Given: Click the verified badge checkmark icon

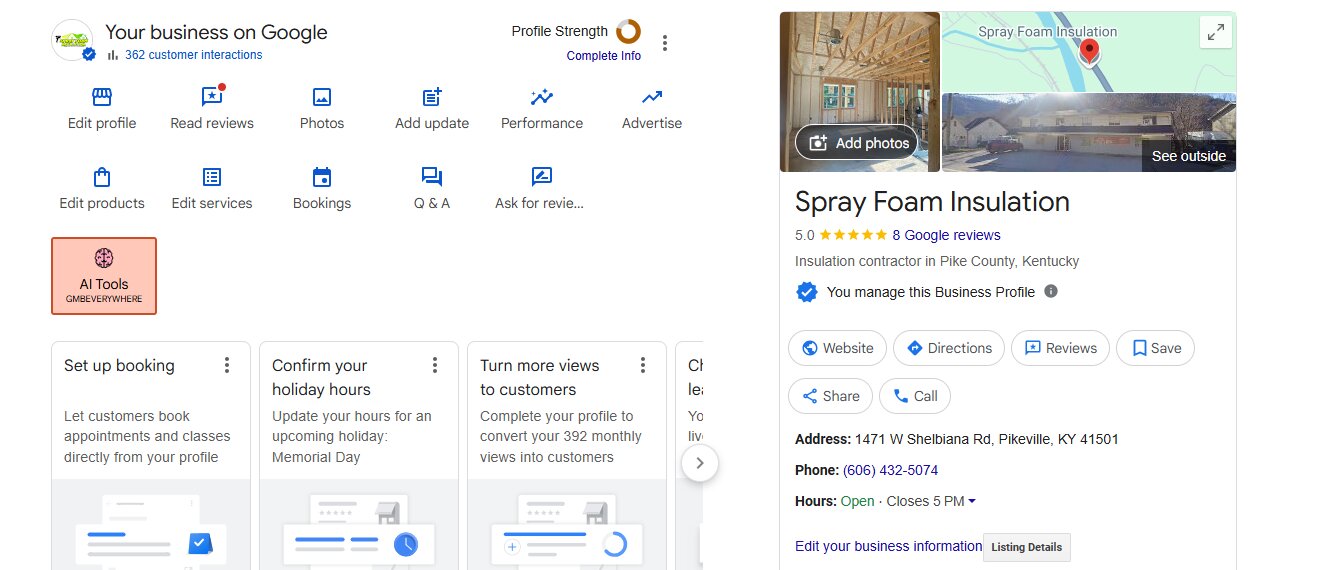Looking at the screenshot, I should coord(806,292).
